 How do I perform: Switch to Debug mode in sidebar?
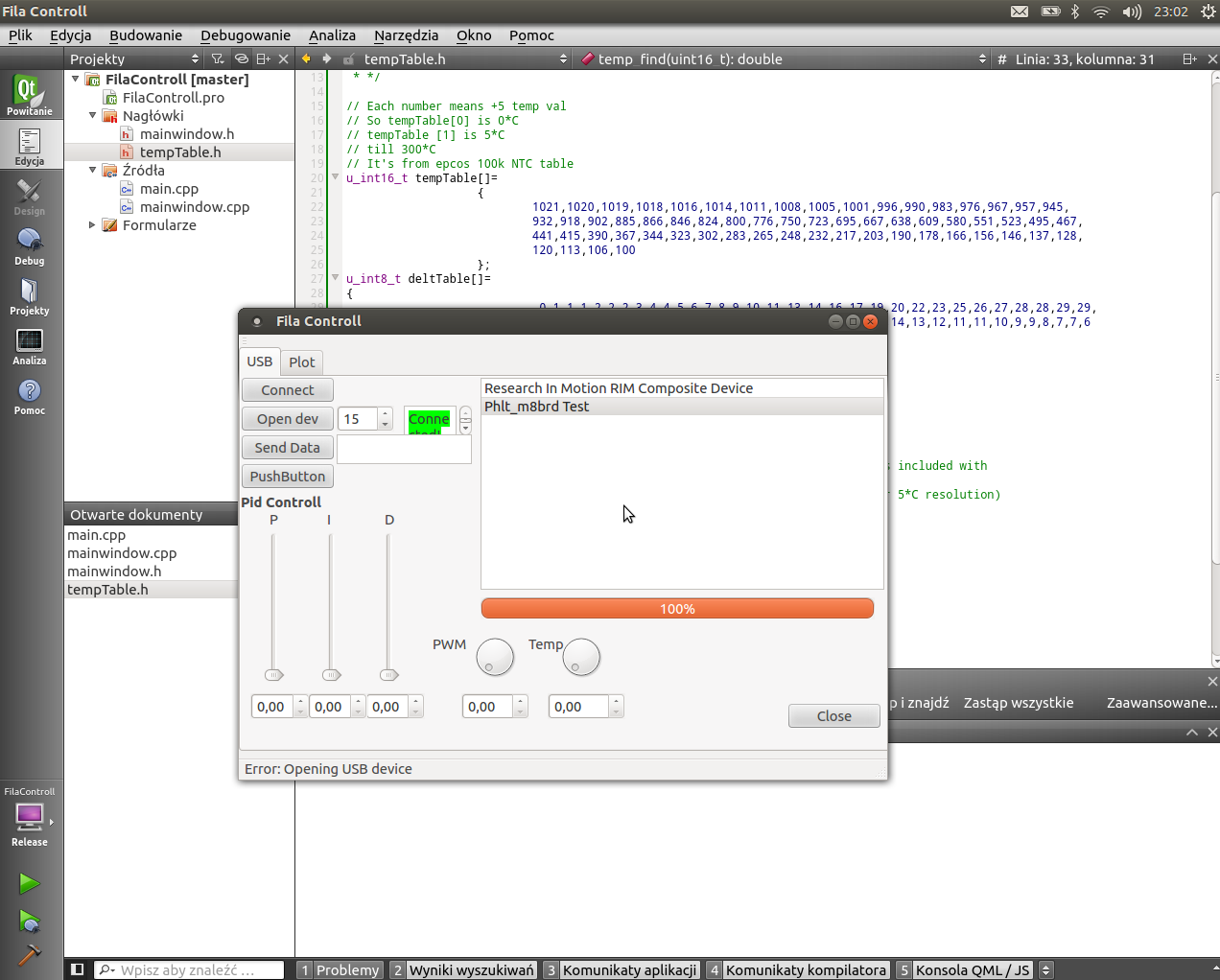(x=30, y=245)
